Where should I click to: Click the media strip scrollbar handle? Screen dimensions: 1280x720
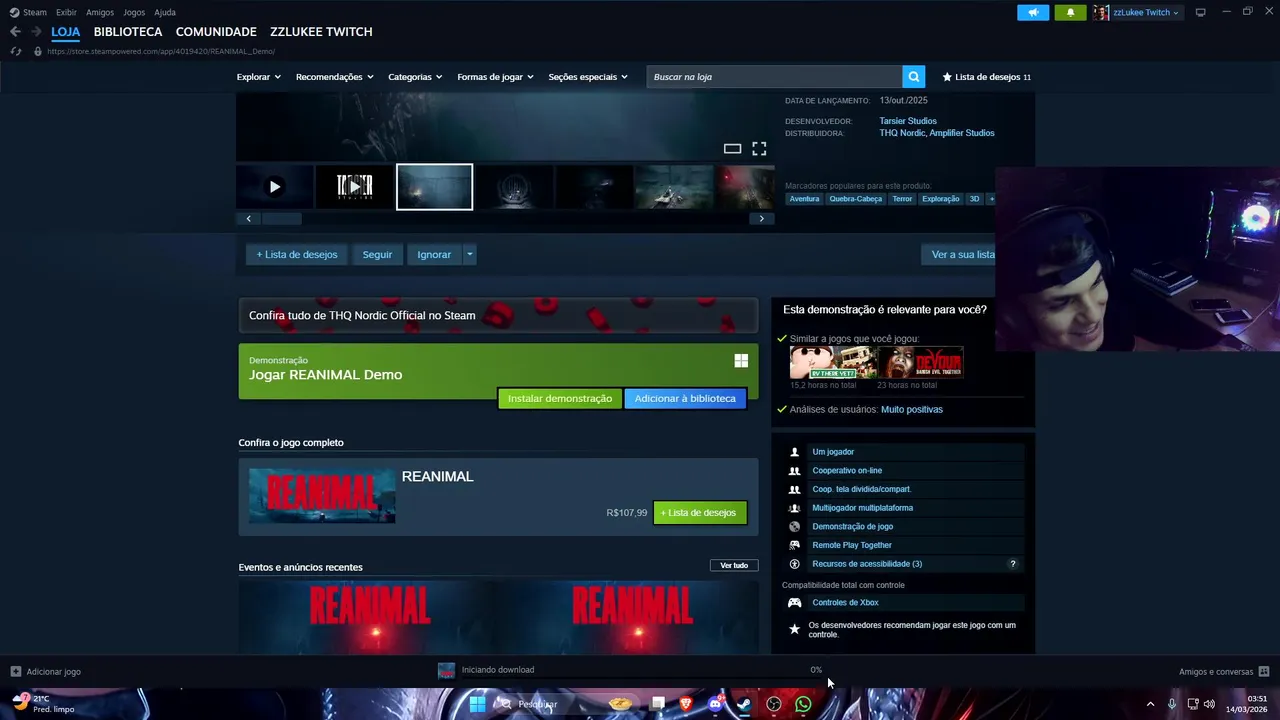282,219
